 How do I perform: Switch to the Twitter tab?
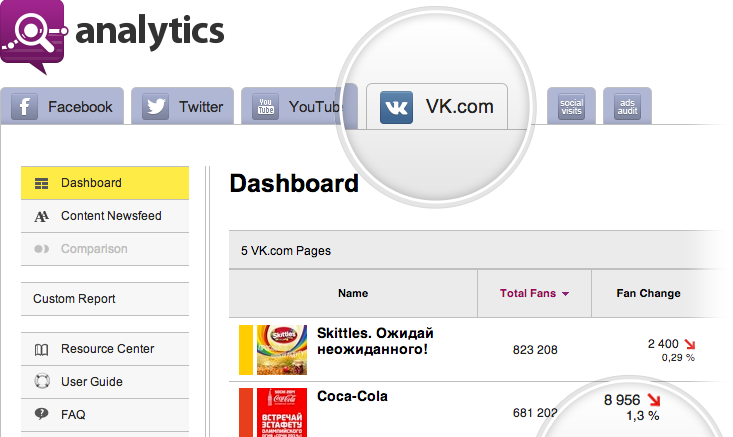(183, 107)
